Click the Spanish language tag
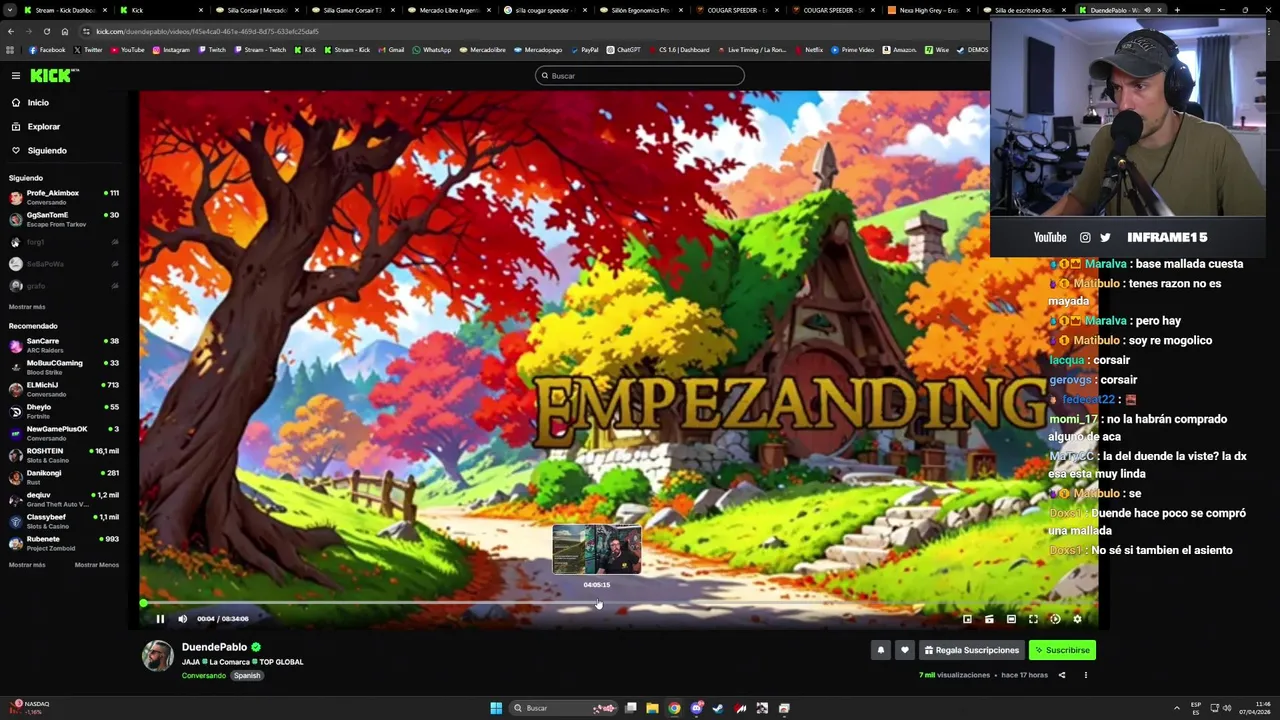The height and width of the screenshot is (720, 1280). (x=247, y=676)
